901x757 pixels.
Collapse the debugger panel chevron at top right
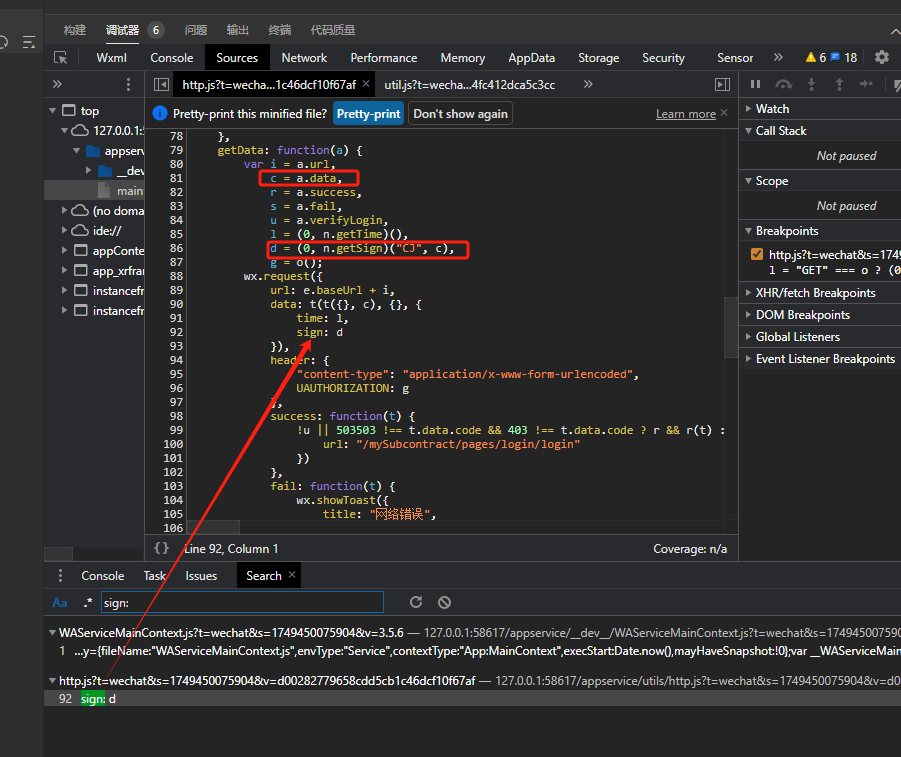[895, 30]
